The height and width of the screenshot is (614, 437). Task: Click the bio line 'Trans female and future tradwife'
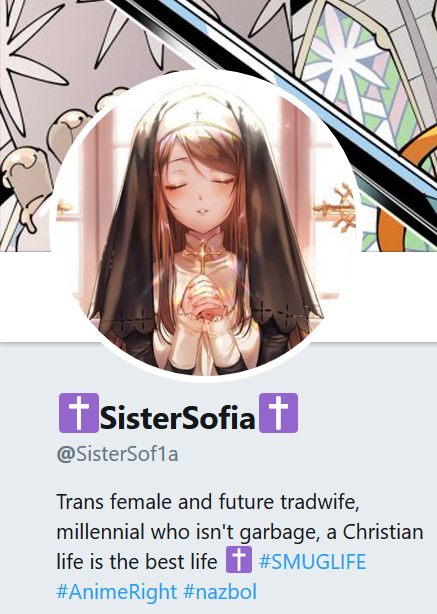(208, 502)
